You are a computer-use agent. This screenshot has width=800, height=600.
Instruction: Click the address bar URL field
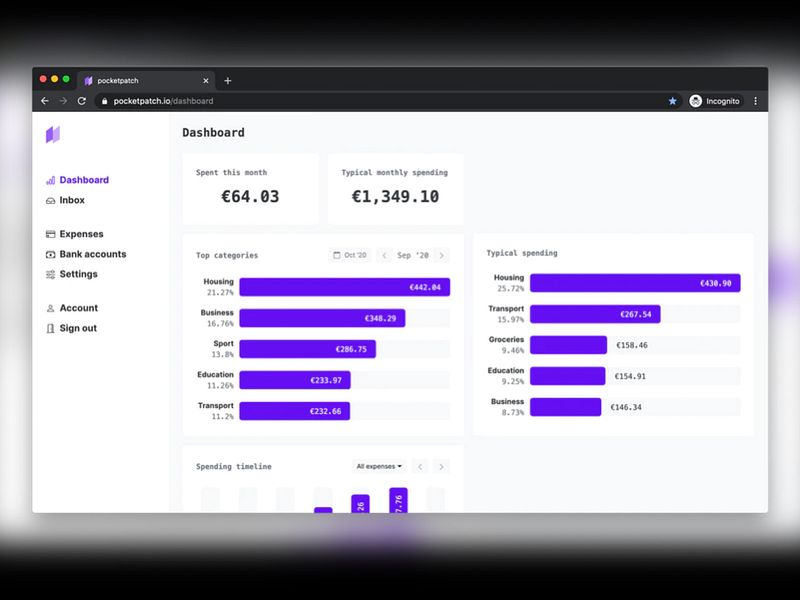[x=382, y=101]
